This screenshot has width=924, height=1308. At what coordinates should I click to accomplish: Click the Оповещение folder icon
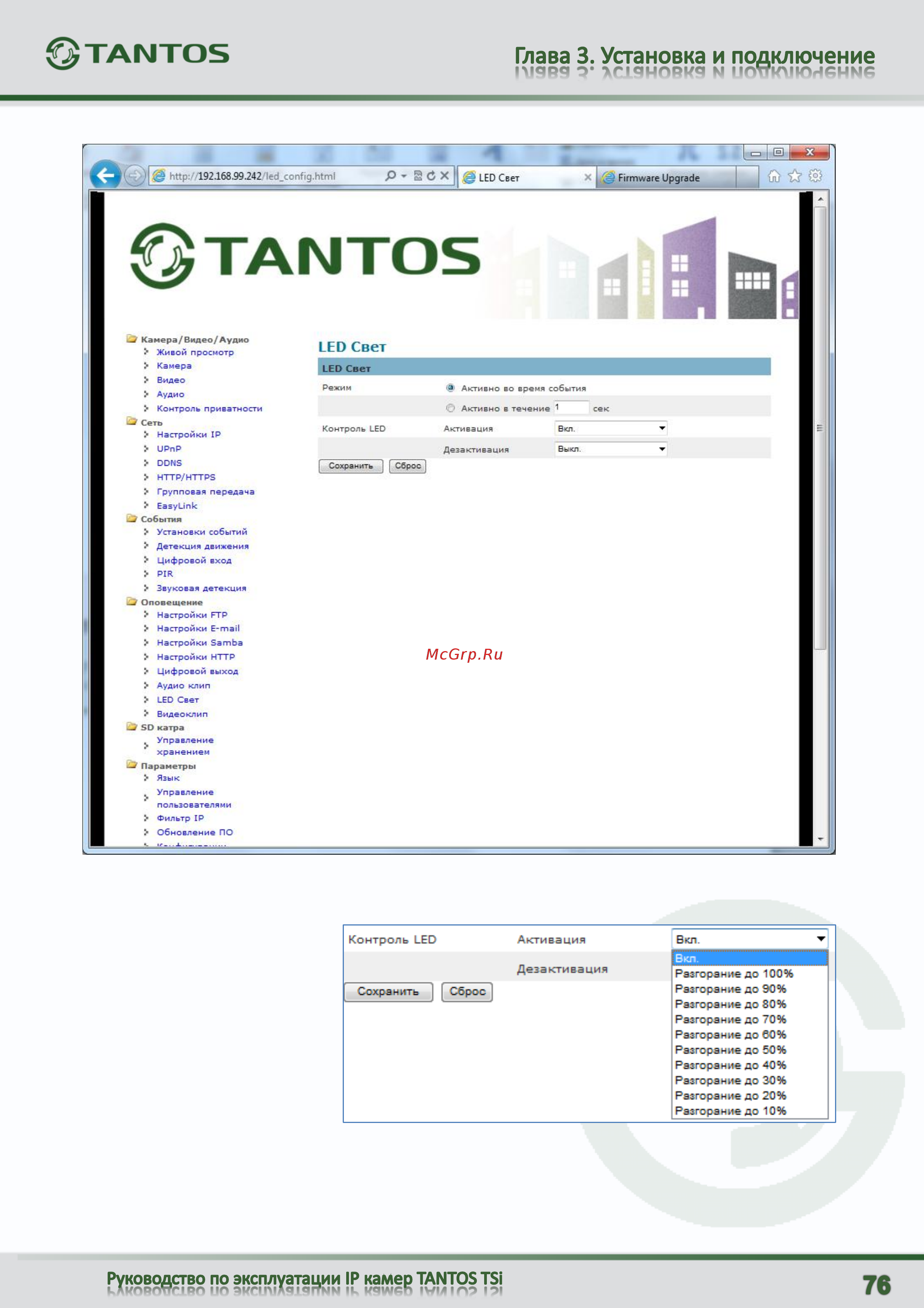[131, 601]
